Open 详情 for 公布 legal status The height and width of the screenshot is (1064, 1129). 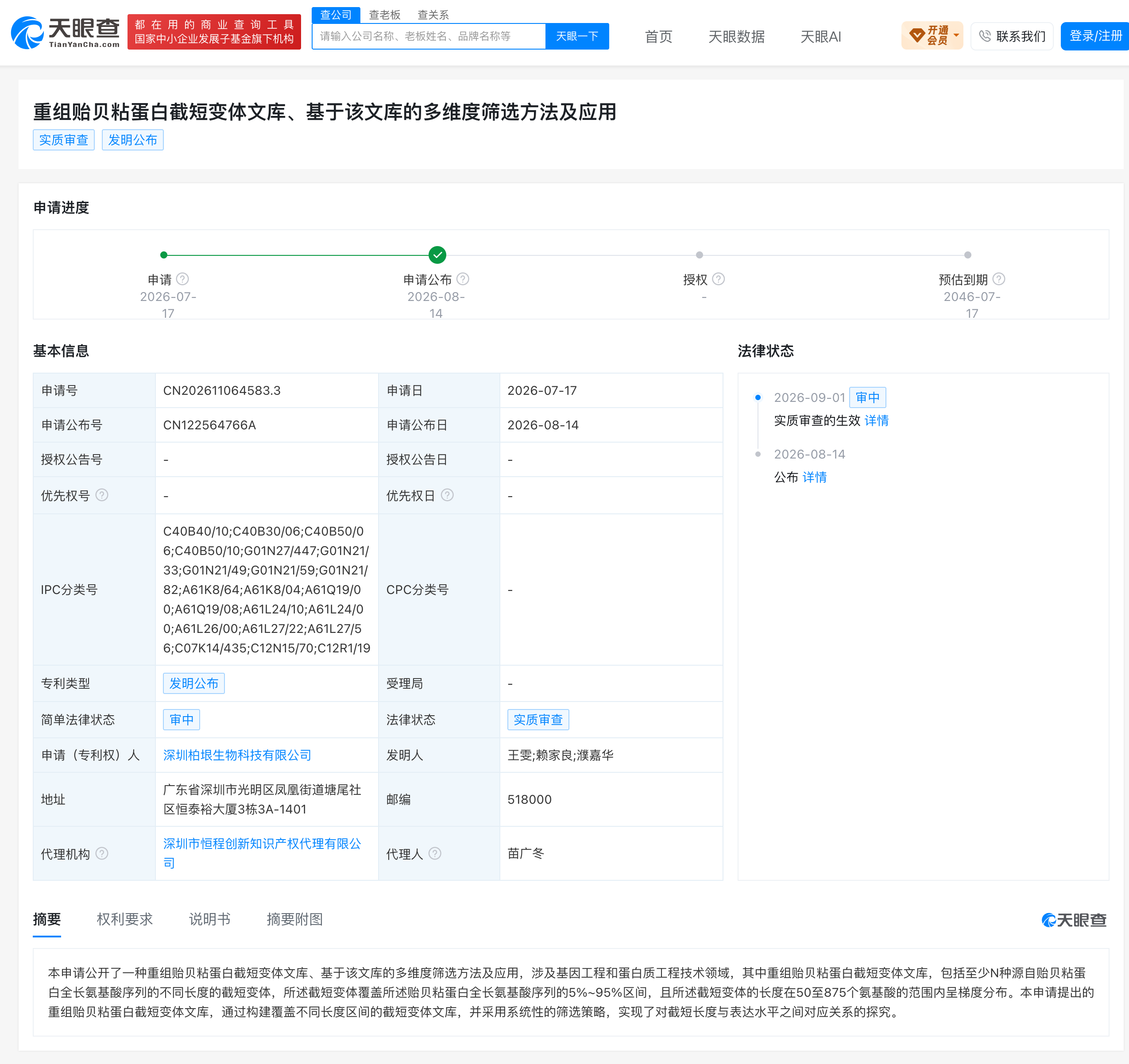click(815, 478)
